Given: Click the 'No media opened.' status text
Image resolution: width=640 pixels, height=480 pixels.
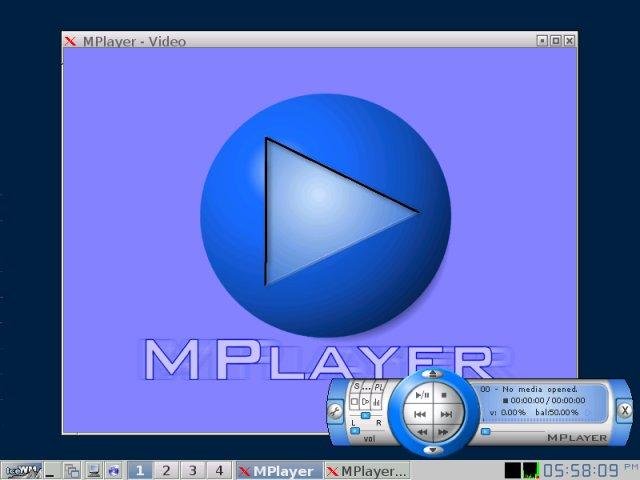Looking at the screenshot, I should (x=540, y=389).
